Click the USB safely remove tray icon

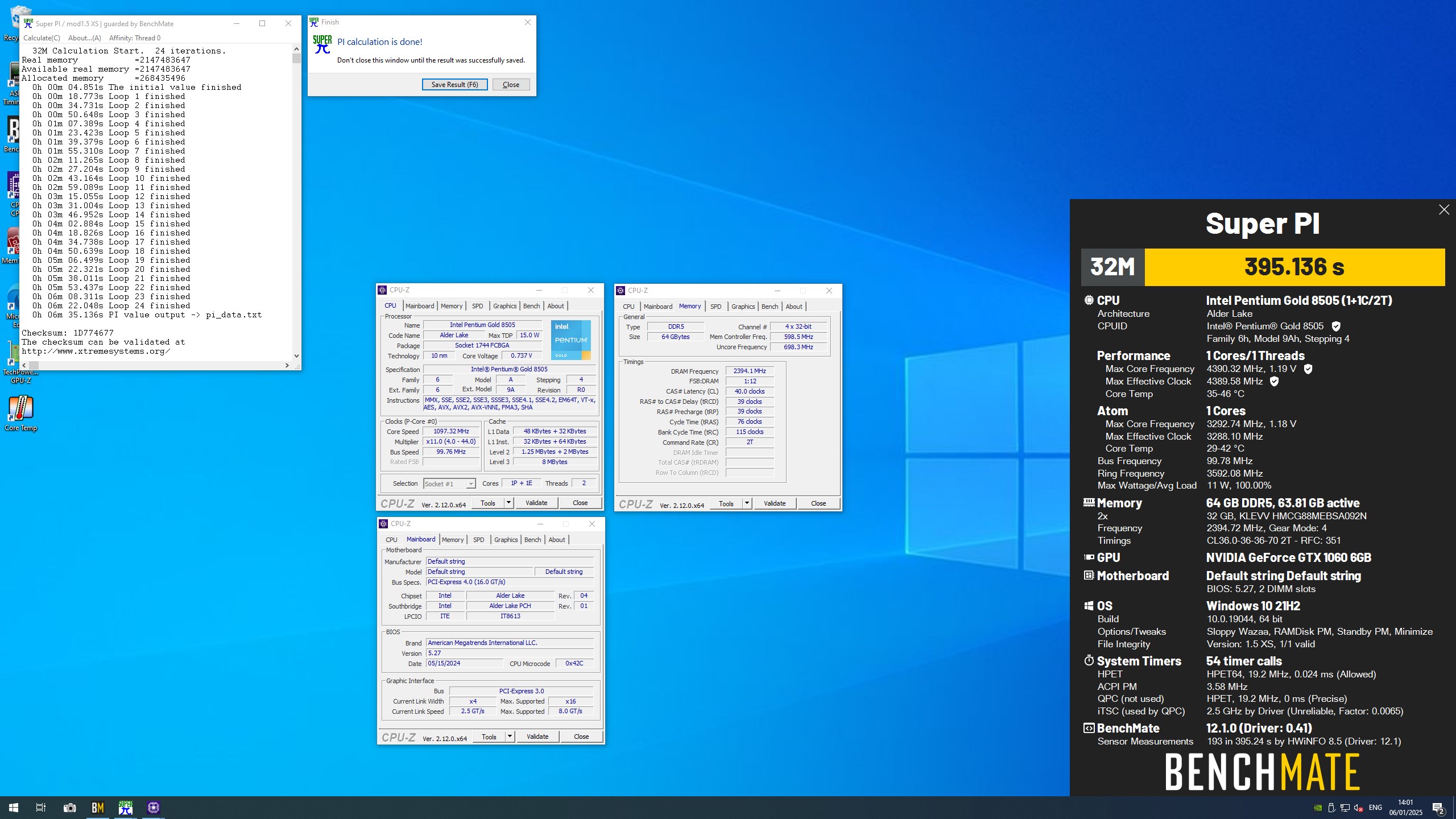click(x=1331, y=808)
